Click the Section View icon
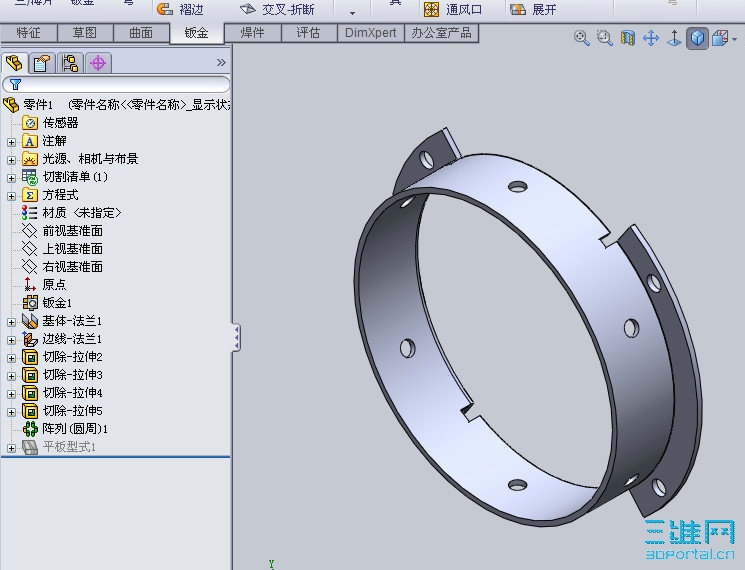 click(628, 38)
